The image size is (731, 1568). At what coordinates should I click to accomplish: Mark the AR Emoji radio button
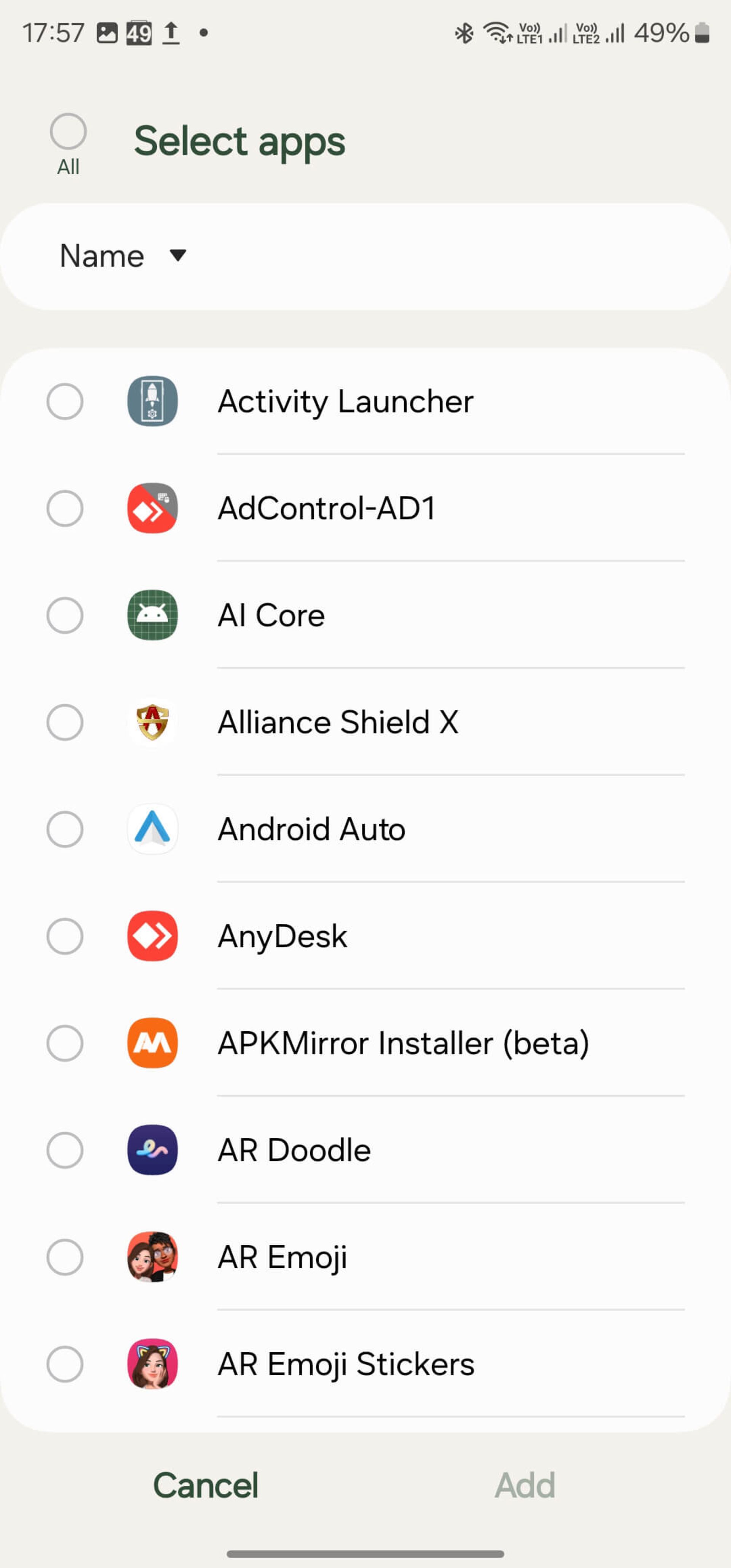[65, 1257]
